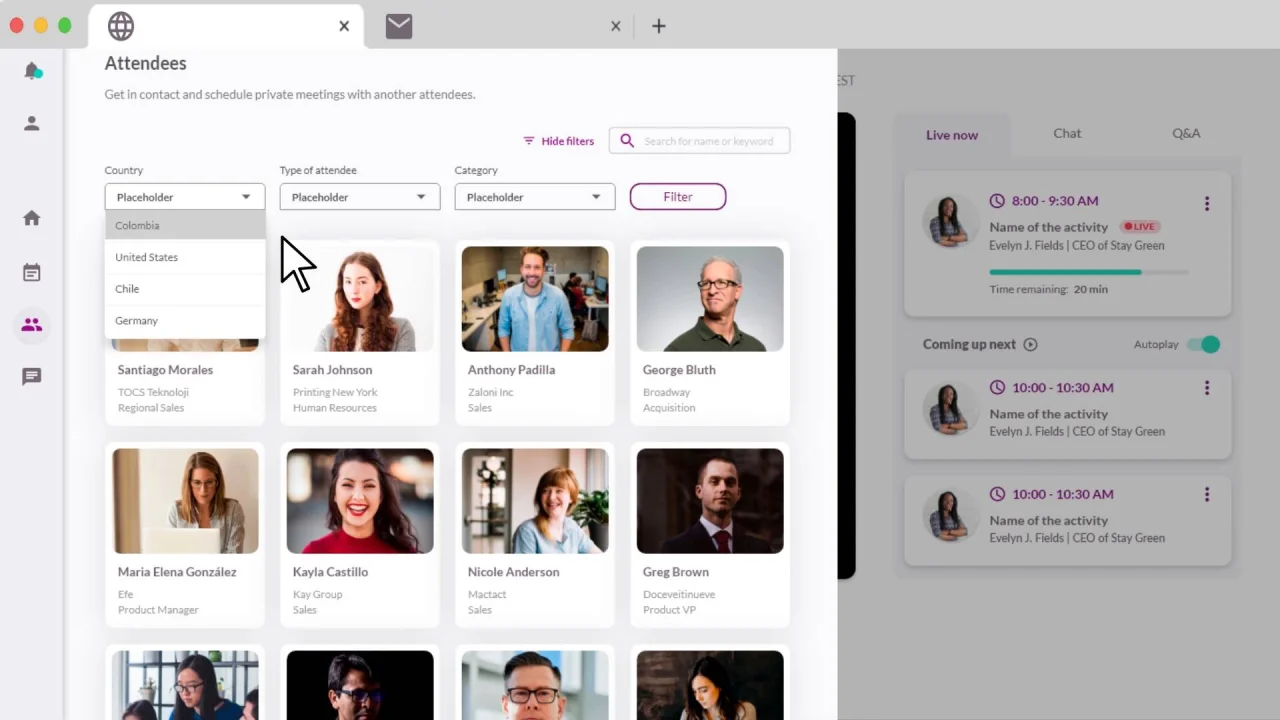Click Time remaining: 20 min text
The image size is (1280, 720).
pos(1048,289)
